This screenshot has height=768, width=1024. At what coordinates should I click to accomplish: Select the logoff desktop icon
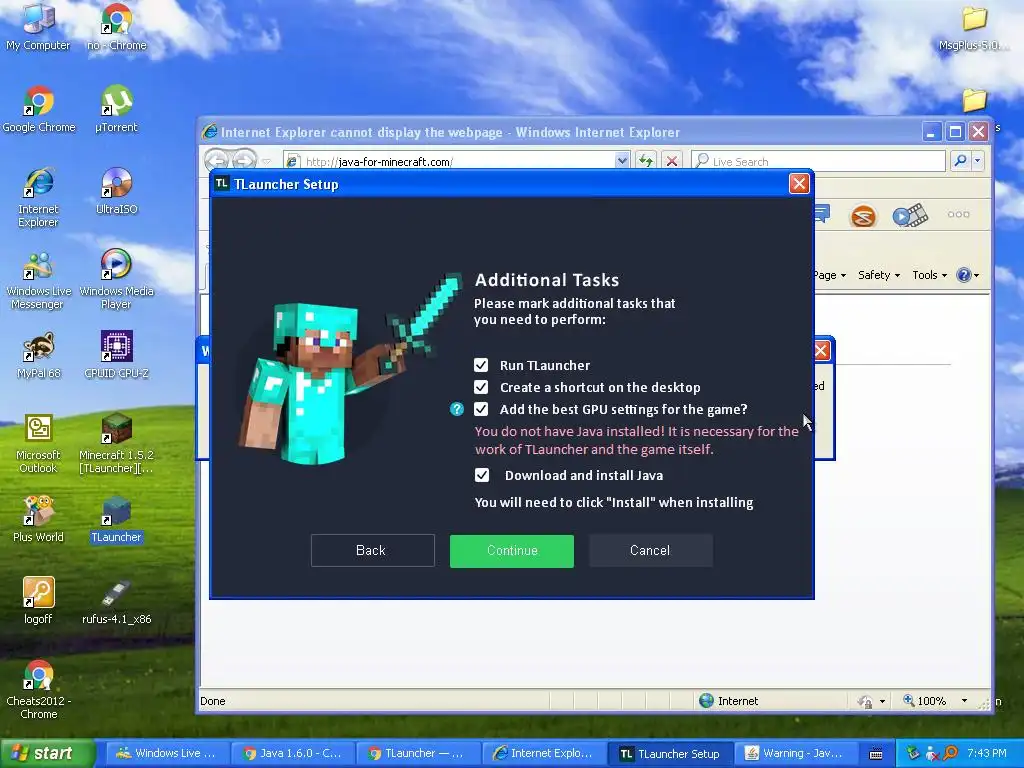coord(39,601)
